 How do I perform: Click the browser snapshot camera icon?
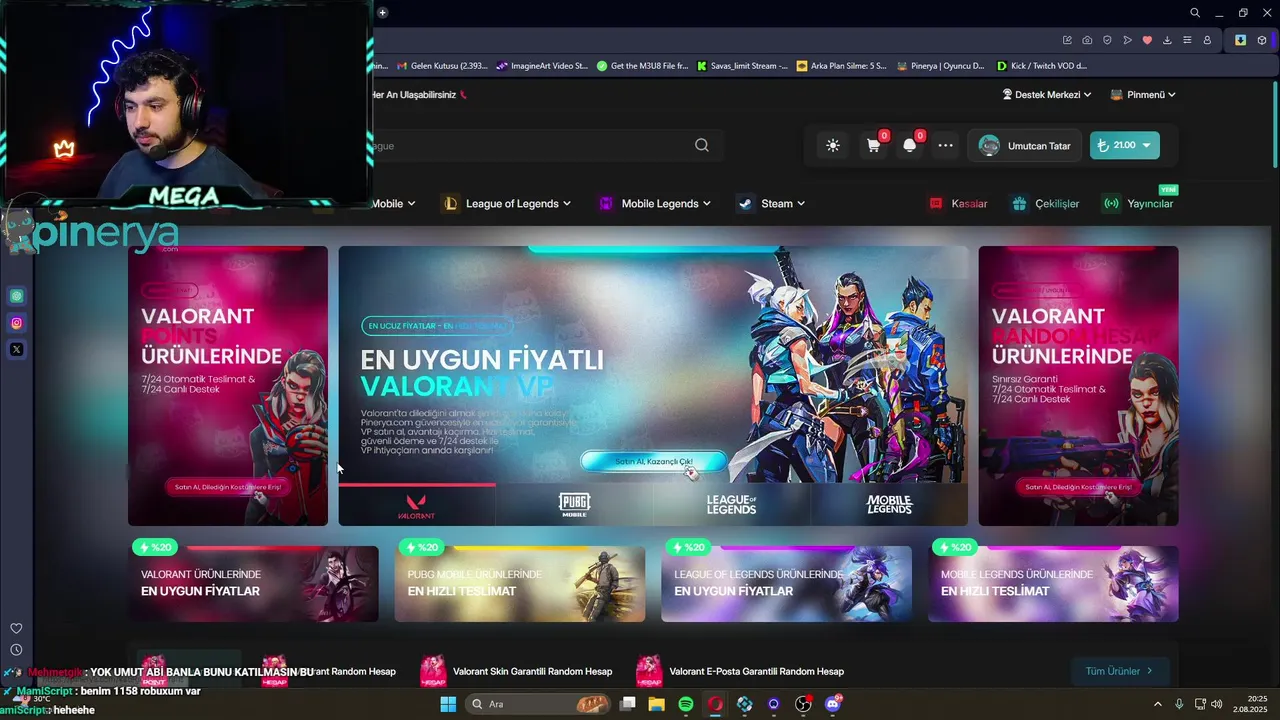click(x=1087, y=40)
